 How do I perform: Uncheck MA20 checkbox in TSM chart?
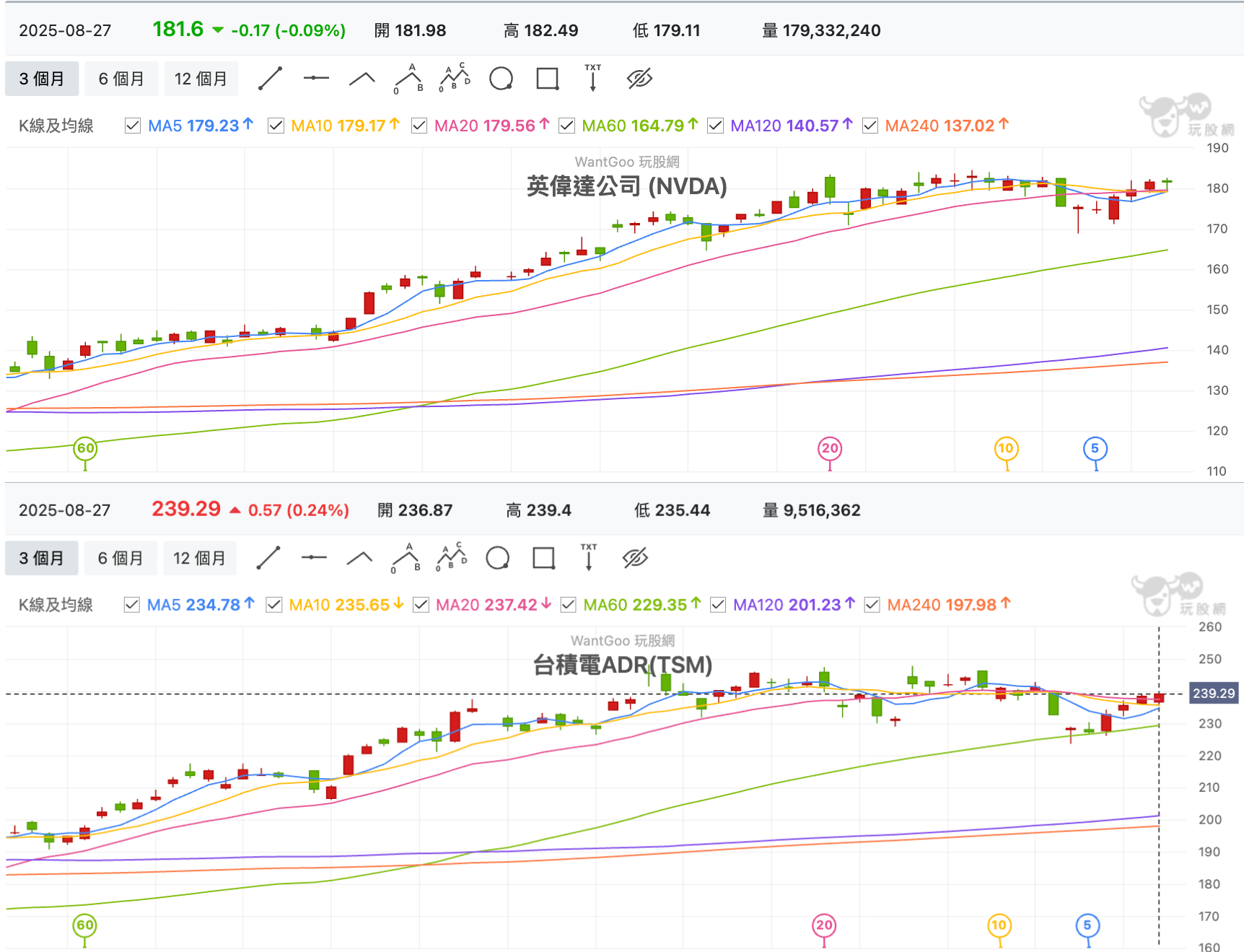coord(421,605)
